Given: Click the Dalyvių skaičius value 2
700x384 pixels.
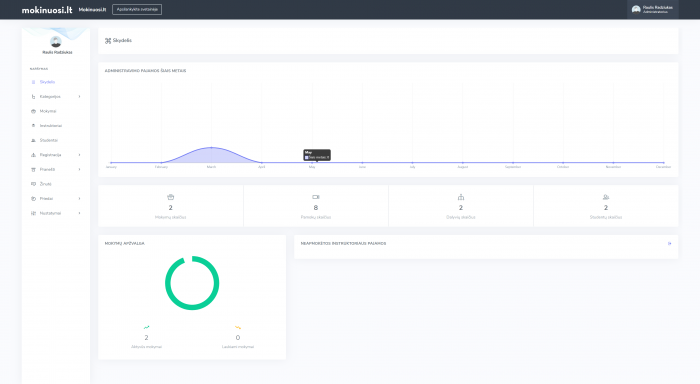Looking at the screenshot, I should click(461, 208).
